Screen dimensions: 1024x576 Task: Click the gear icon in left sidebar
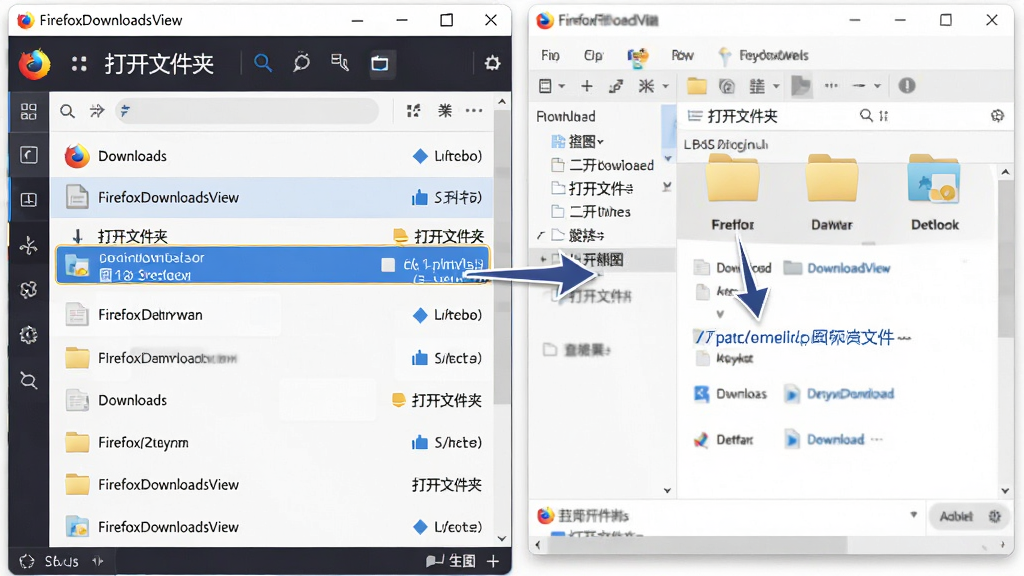29,335
